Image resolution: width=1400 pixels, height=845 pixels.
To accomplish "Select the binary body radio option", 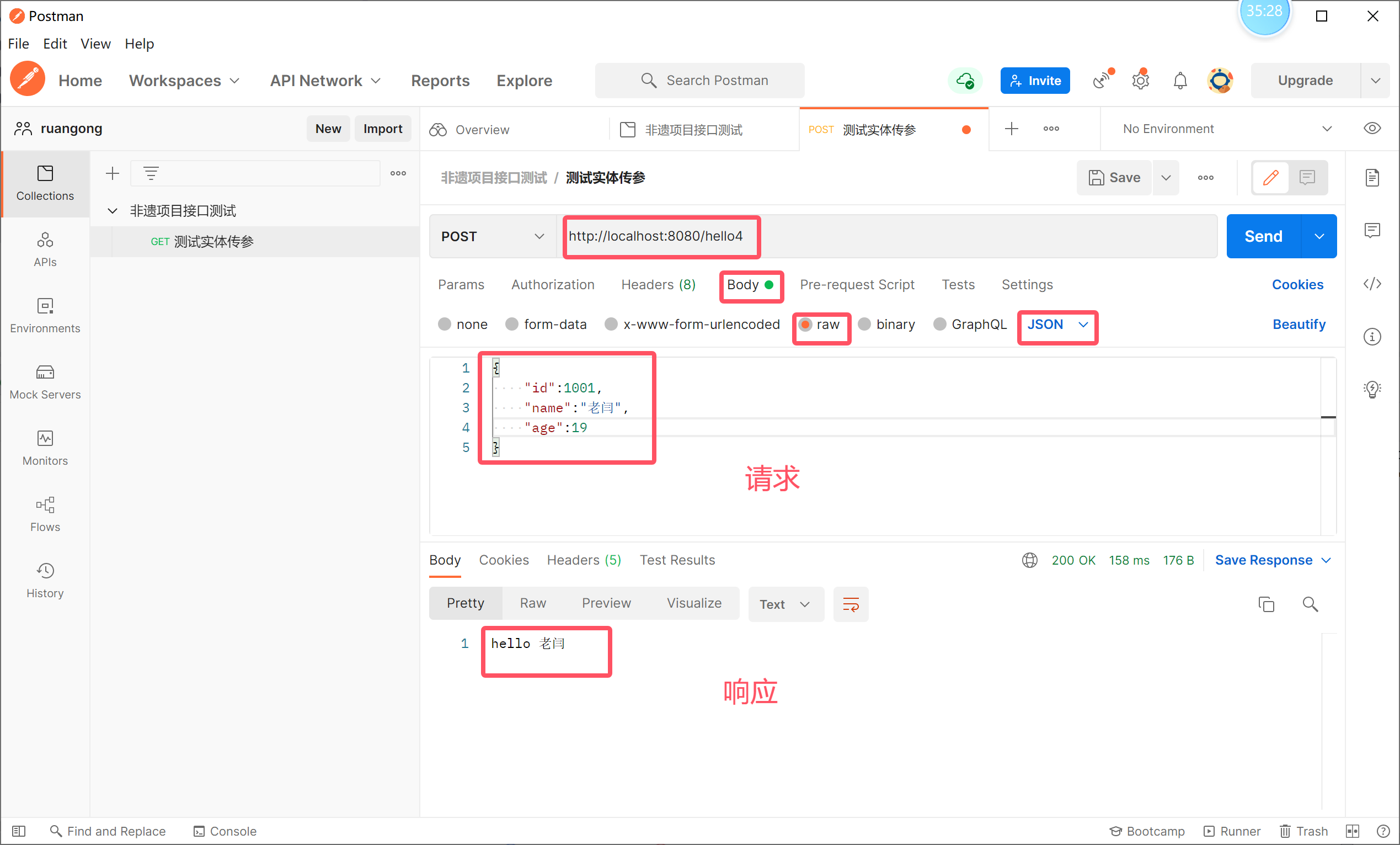I will coord(864,324).
